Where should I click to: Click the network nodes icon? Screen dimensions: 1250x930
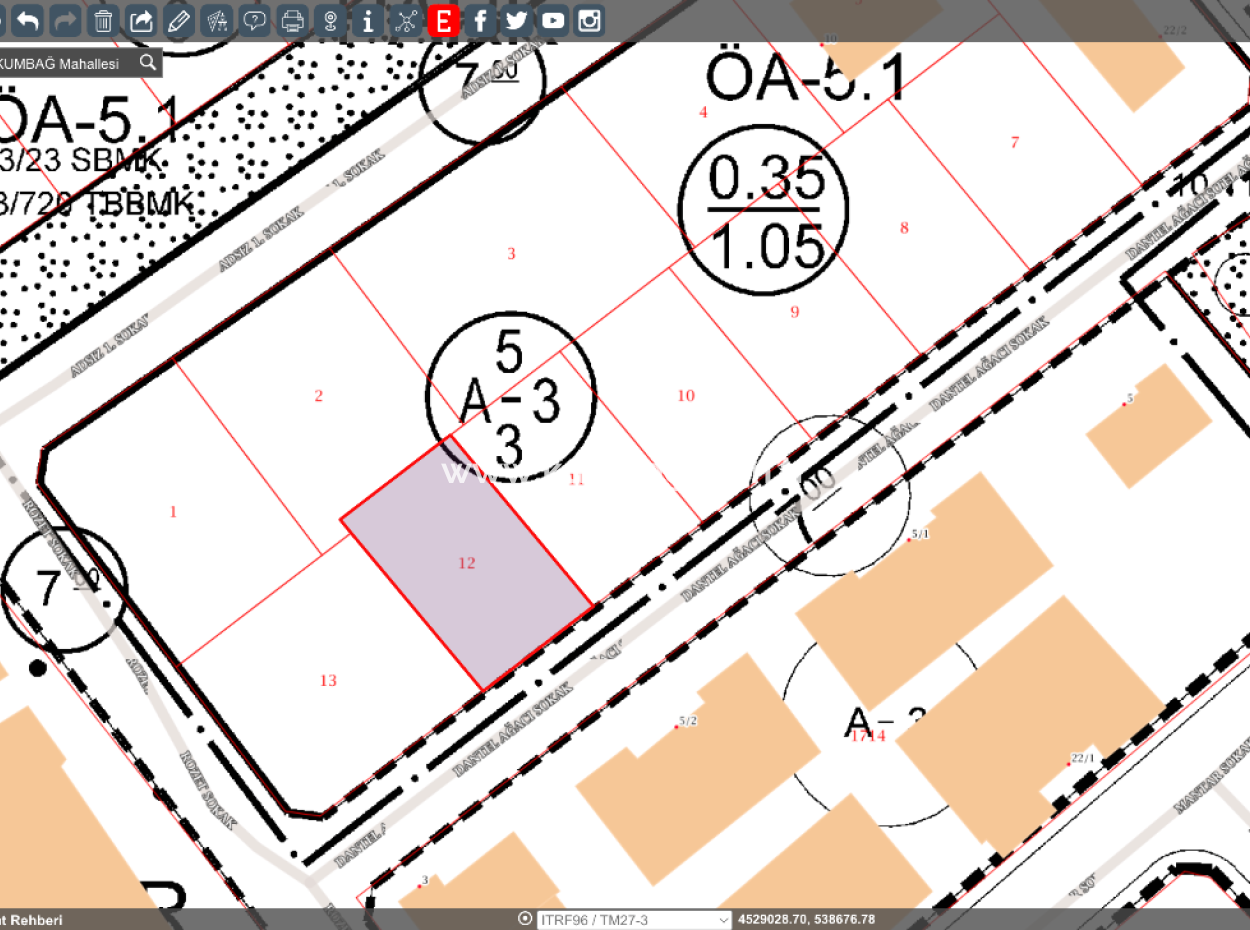[x=405, y=20]
